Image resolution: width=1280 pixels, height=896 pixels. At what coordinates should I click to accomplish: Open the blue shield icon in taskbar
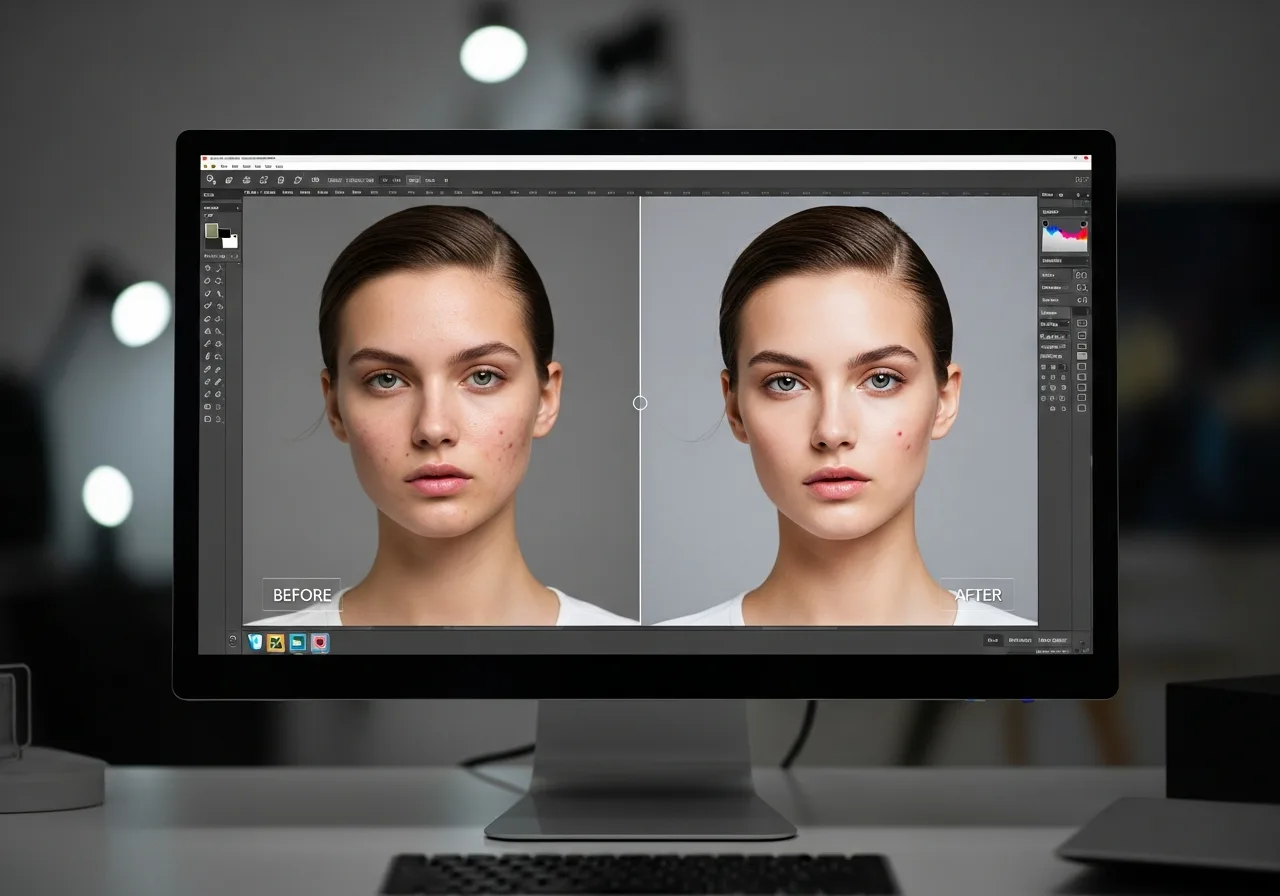coord(255,642)
